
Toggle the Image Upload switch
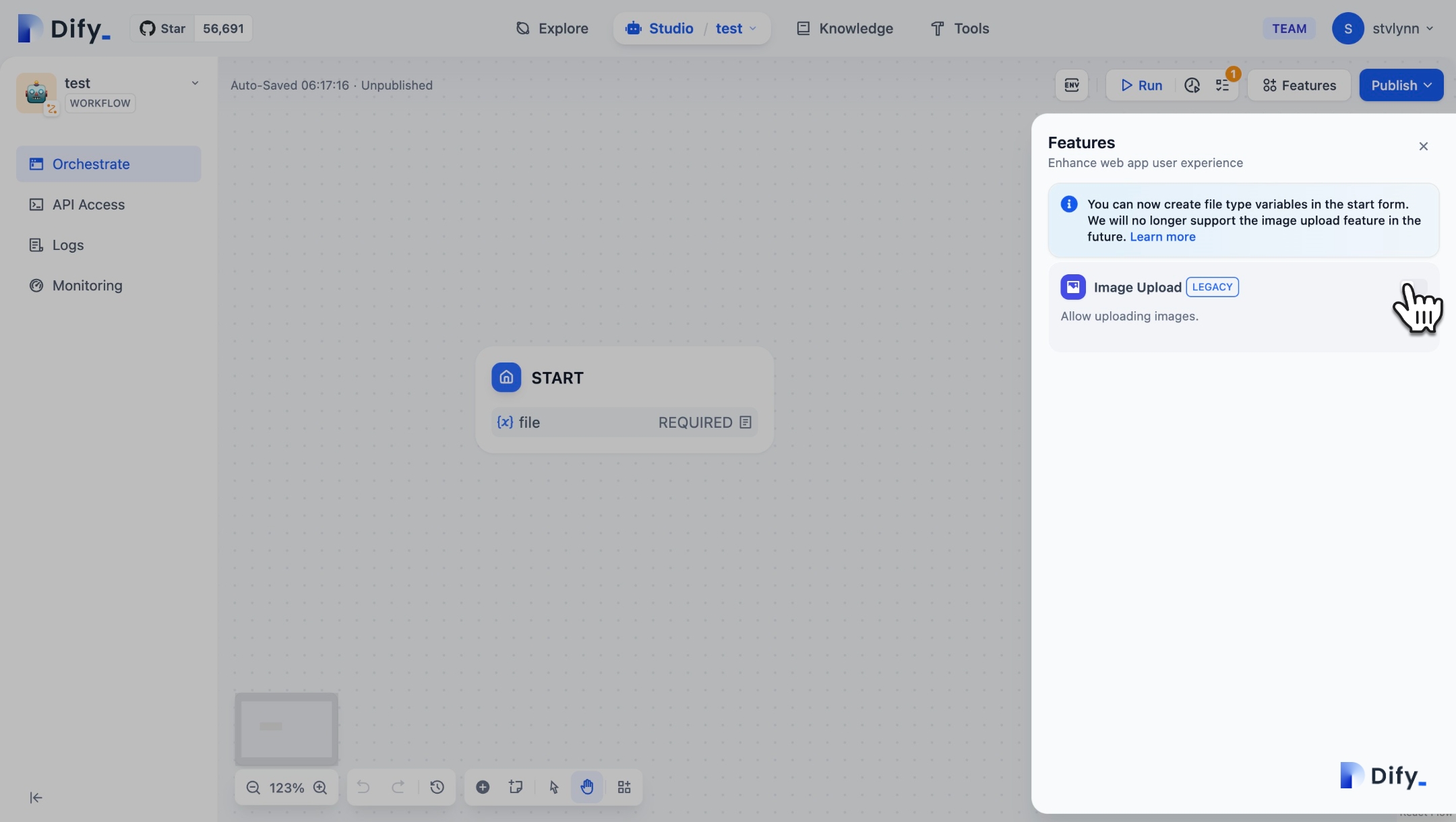1414,287
